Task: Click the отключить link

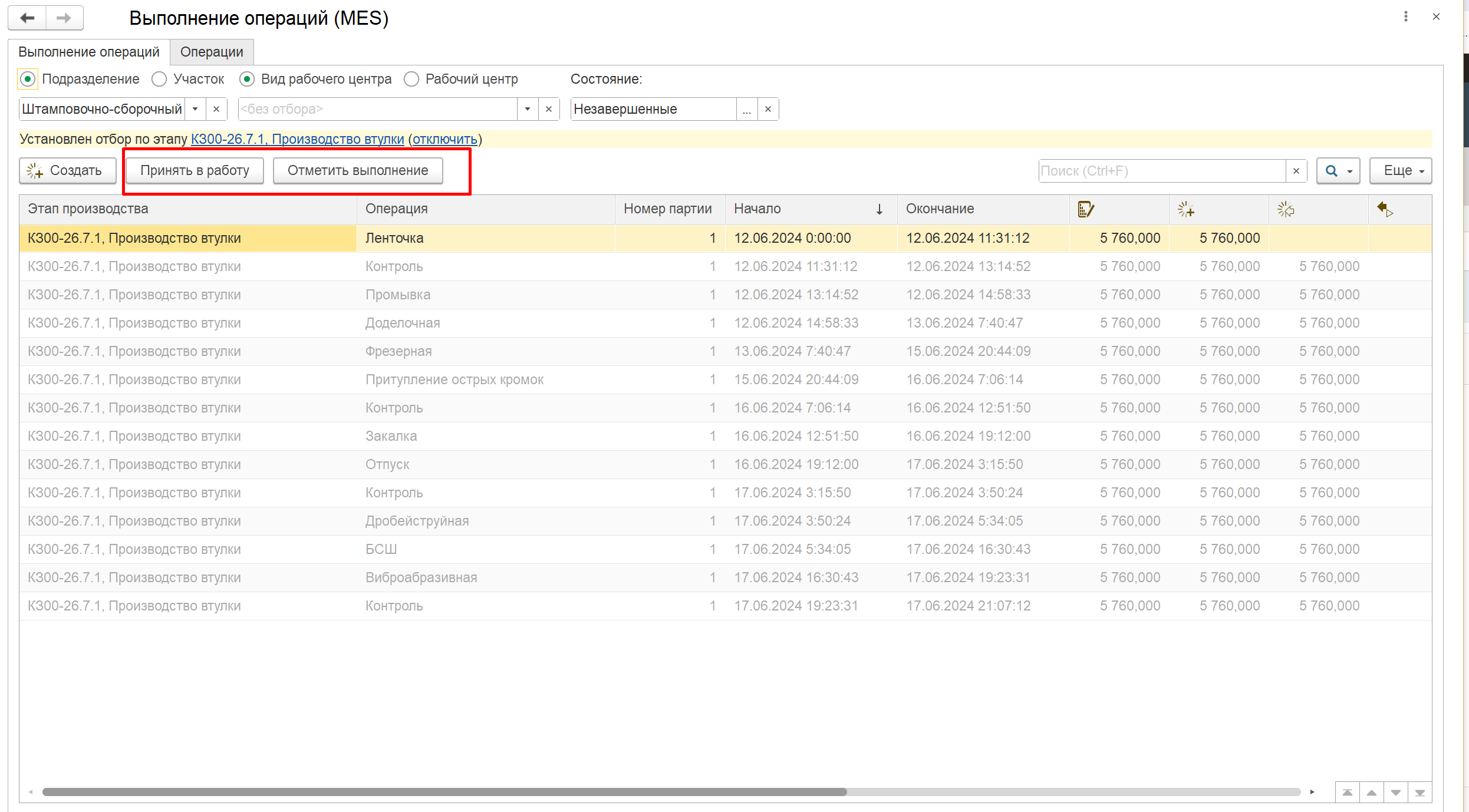Action: tap(444, 140)
